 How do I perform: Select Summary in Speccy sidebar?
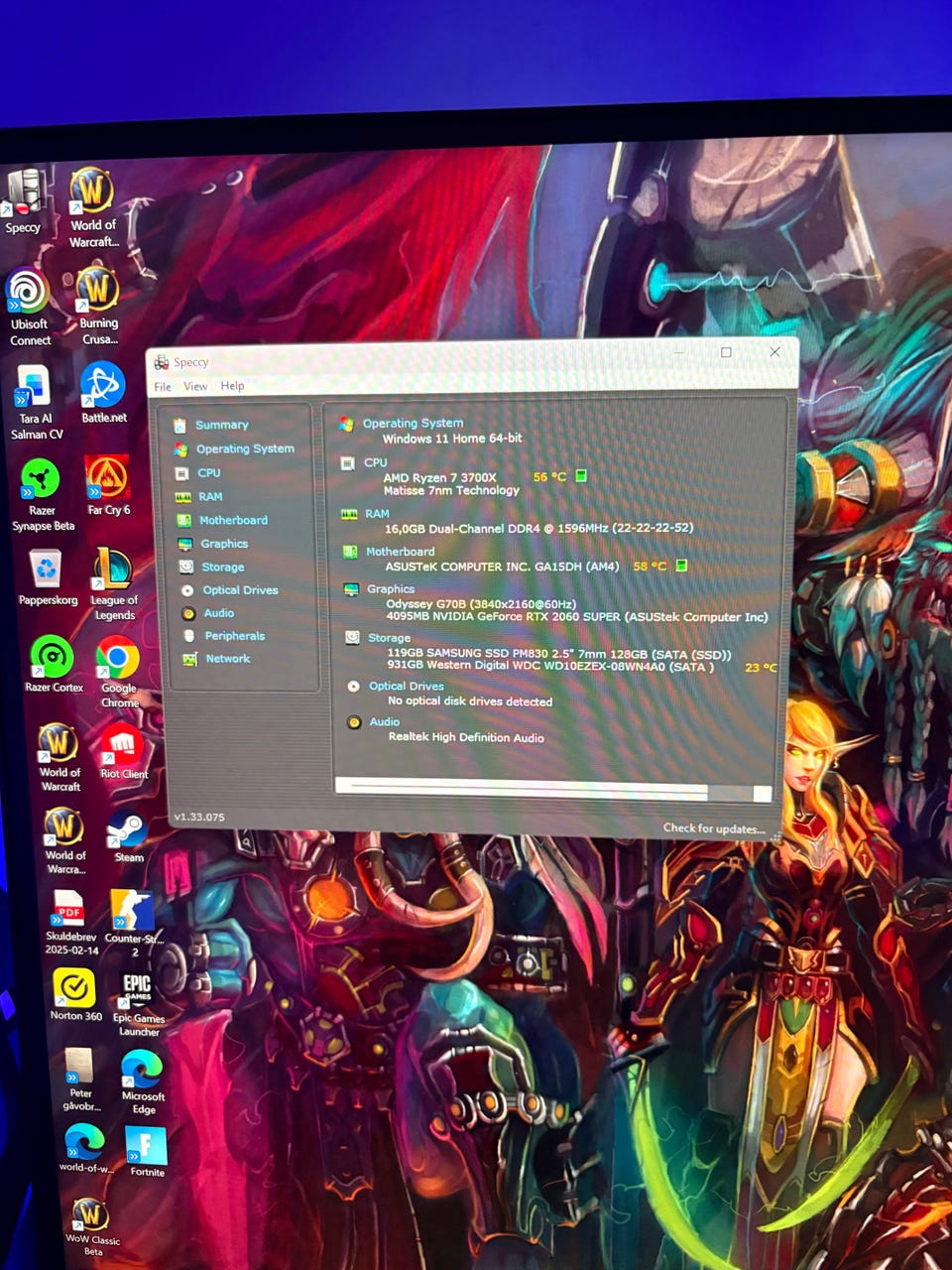pyautogui.click(x=221, y=425)
